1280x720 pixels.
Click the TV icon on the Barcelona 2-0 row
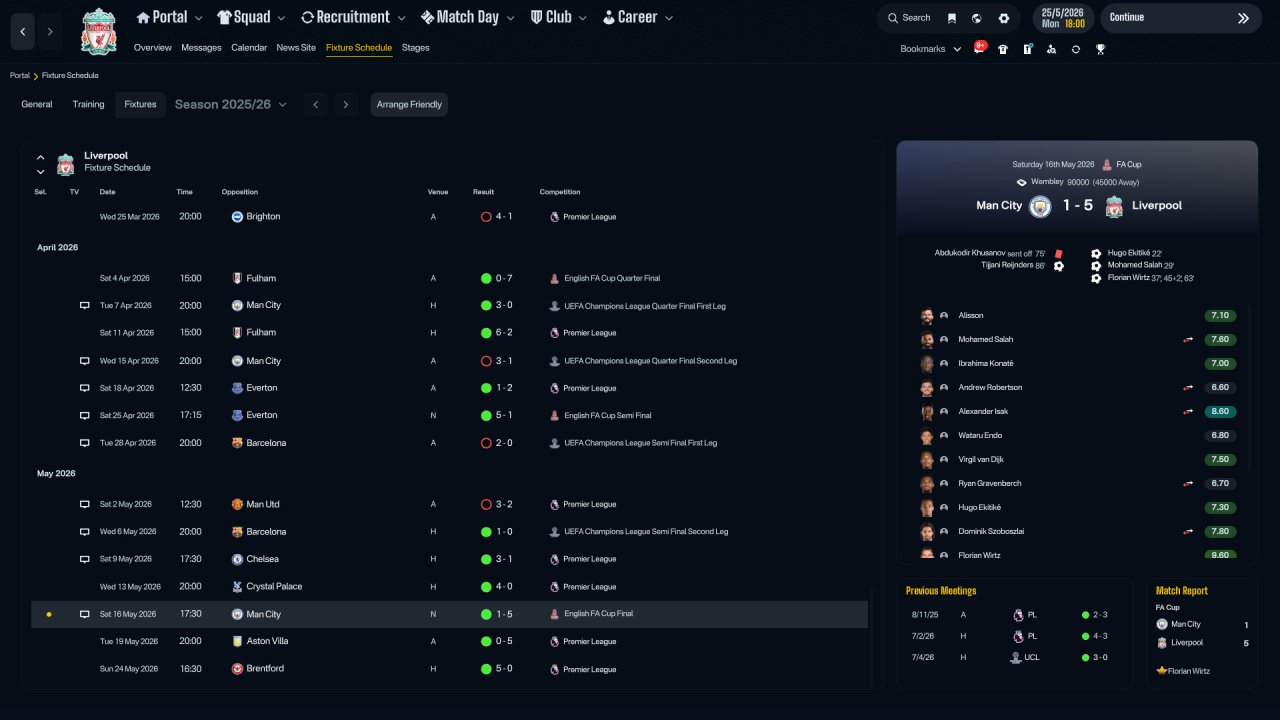(x=85, y=443)
